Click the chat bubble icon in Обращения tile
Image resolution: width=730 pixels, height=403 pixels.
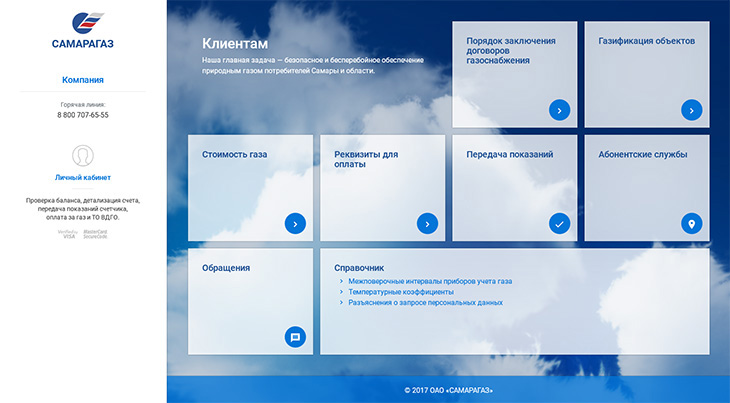tap(295, 337)
